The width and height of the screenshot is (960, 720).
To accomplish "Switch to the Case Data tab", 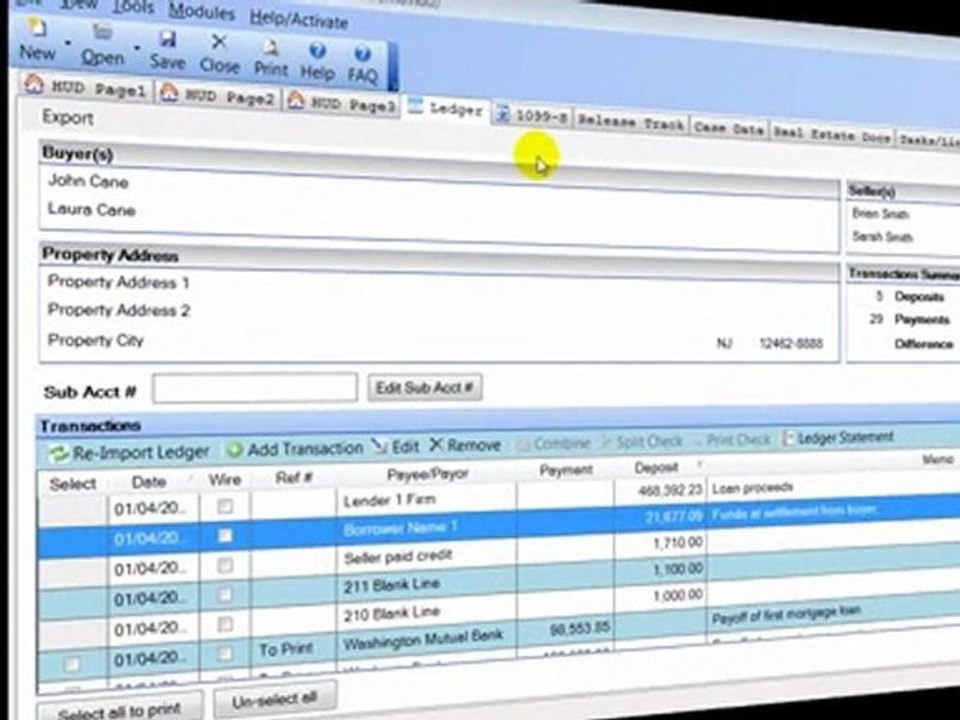I will coord(729,129).
